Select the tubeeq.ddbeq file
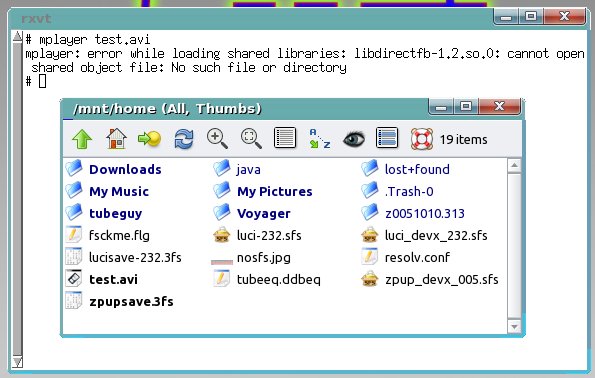 (267, 279)
